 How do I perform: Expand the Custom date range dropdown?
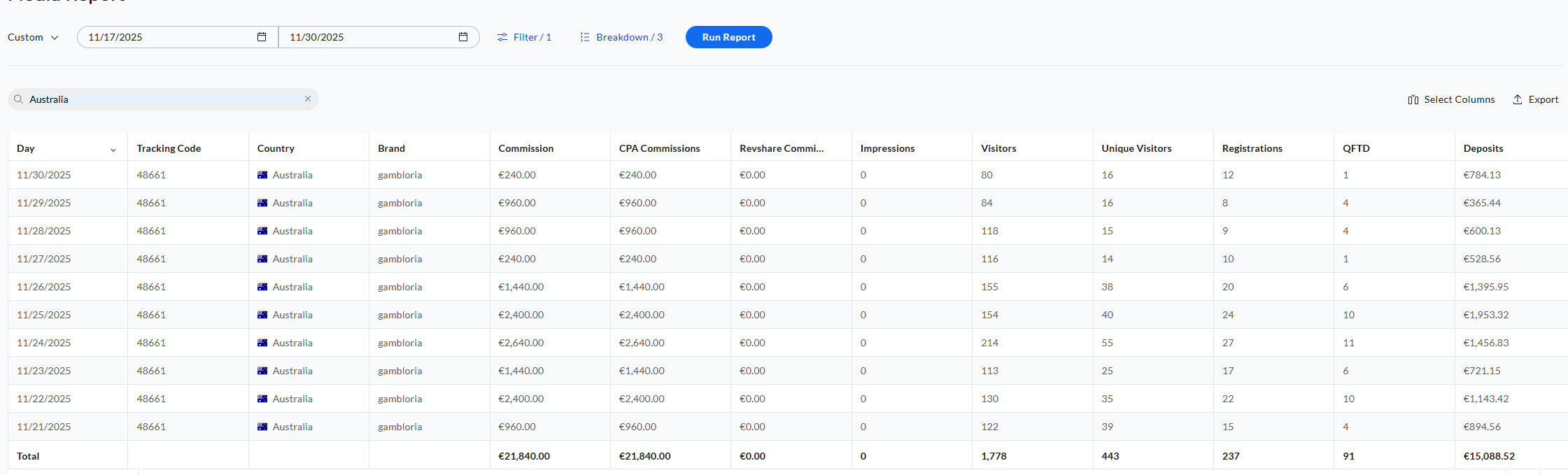point(33,37)
